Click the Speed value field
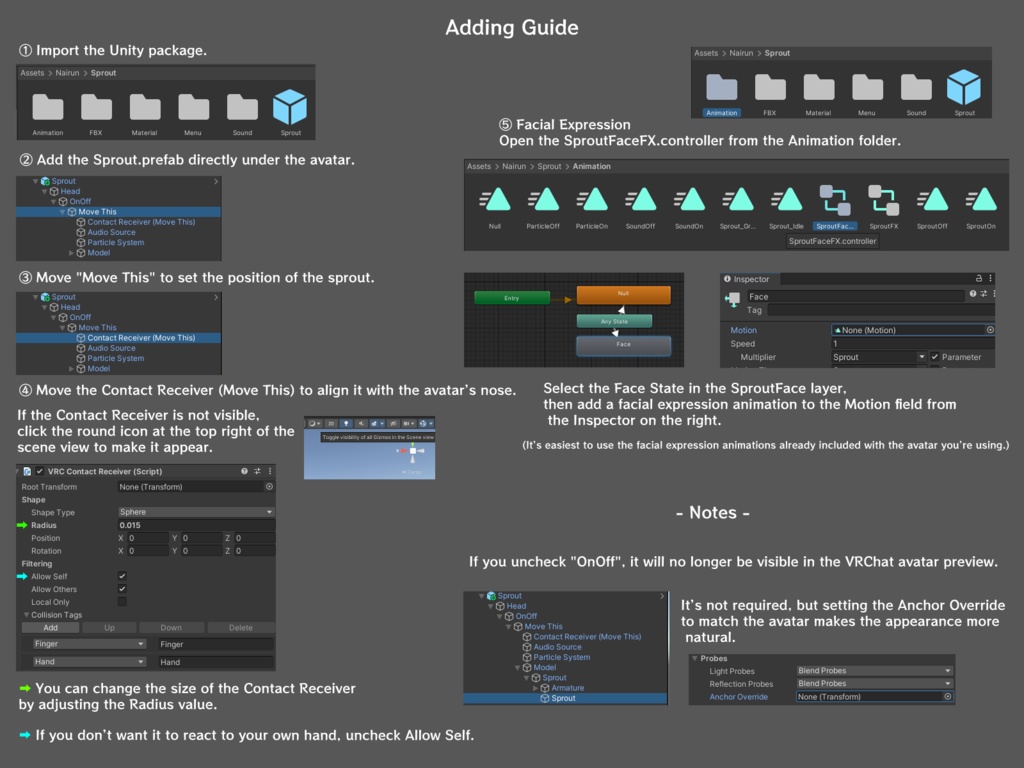 [912, 344]
